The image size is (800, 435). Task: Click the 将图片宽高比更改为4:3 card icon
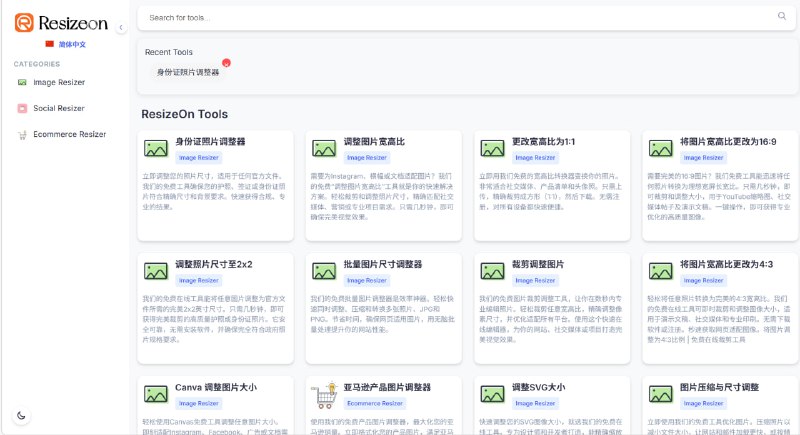(x=661, y=271)
